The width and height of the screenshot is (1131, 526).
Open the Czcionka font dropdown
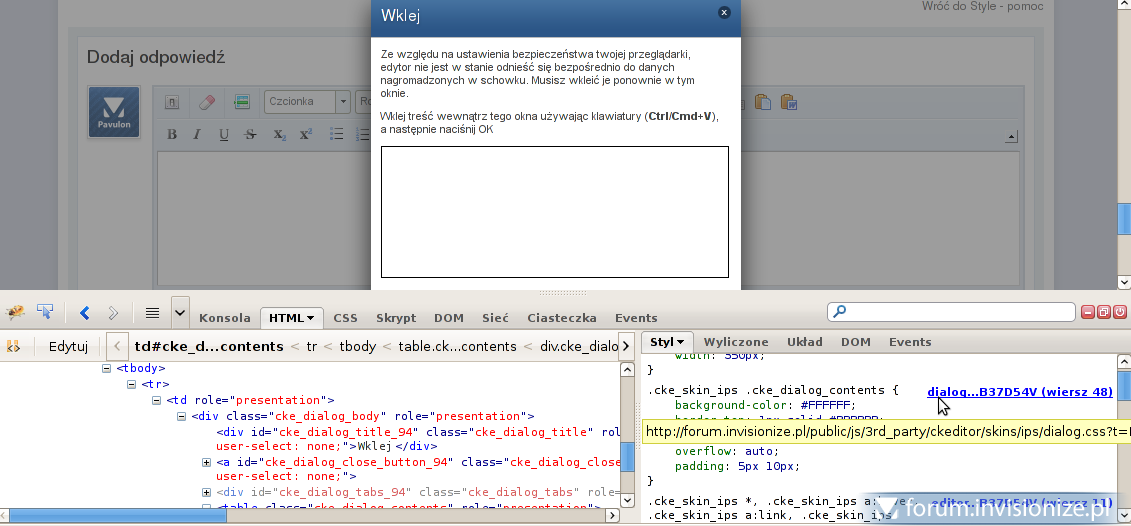[307, 101]
